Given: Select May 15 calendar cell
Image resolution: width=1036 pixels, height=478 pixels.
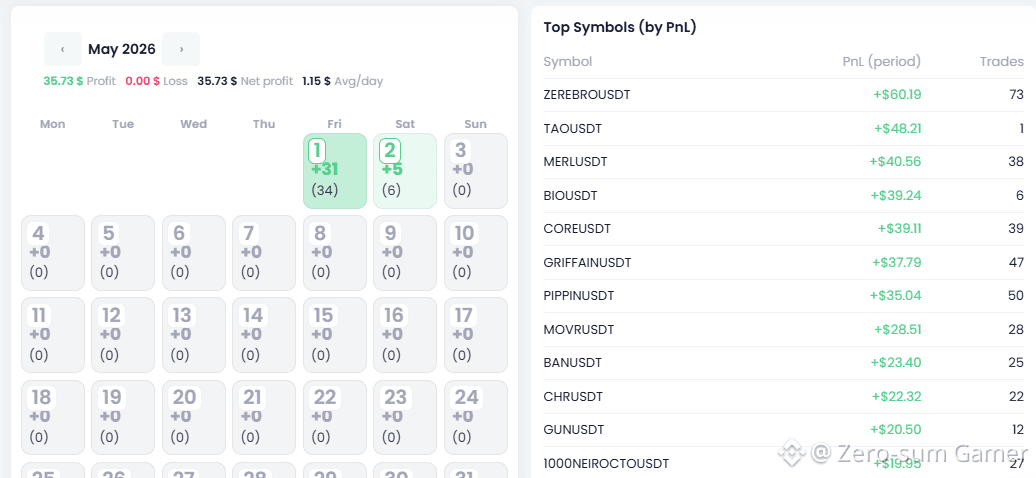Looking at the screenshot, I should click(335, 335).
